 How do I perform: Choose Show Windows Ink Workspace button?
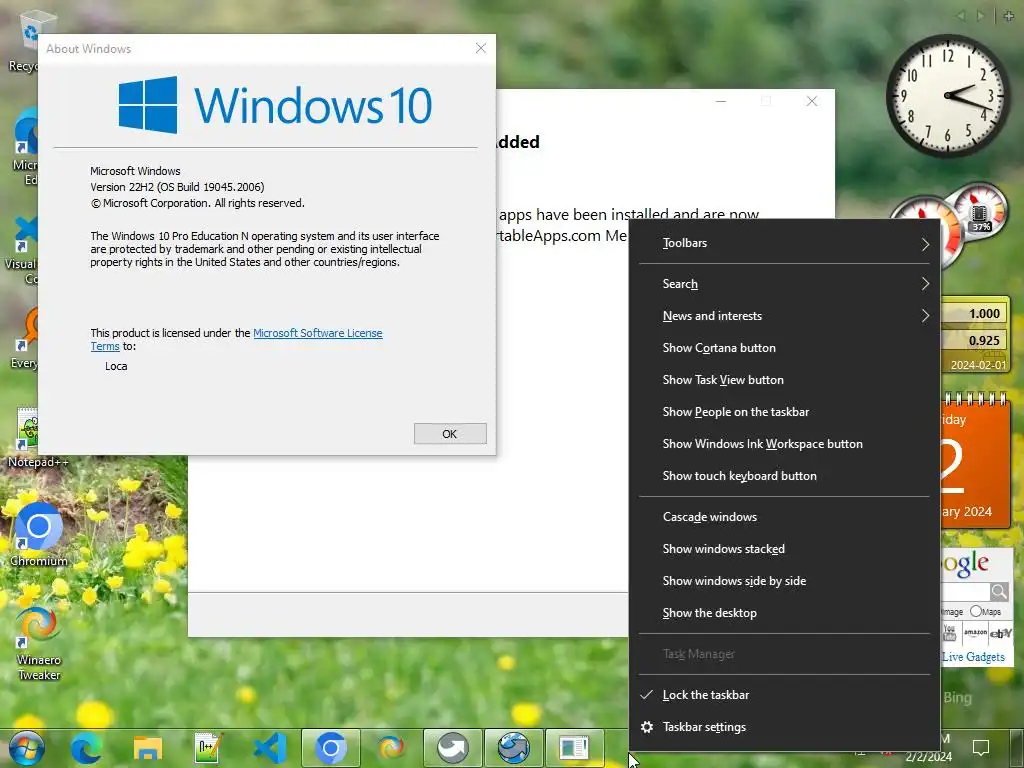click(784, 444)
